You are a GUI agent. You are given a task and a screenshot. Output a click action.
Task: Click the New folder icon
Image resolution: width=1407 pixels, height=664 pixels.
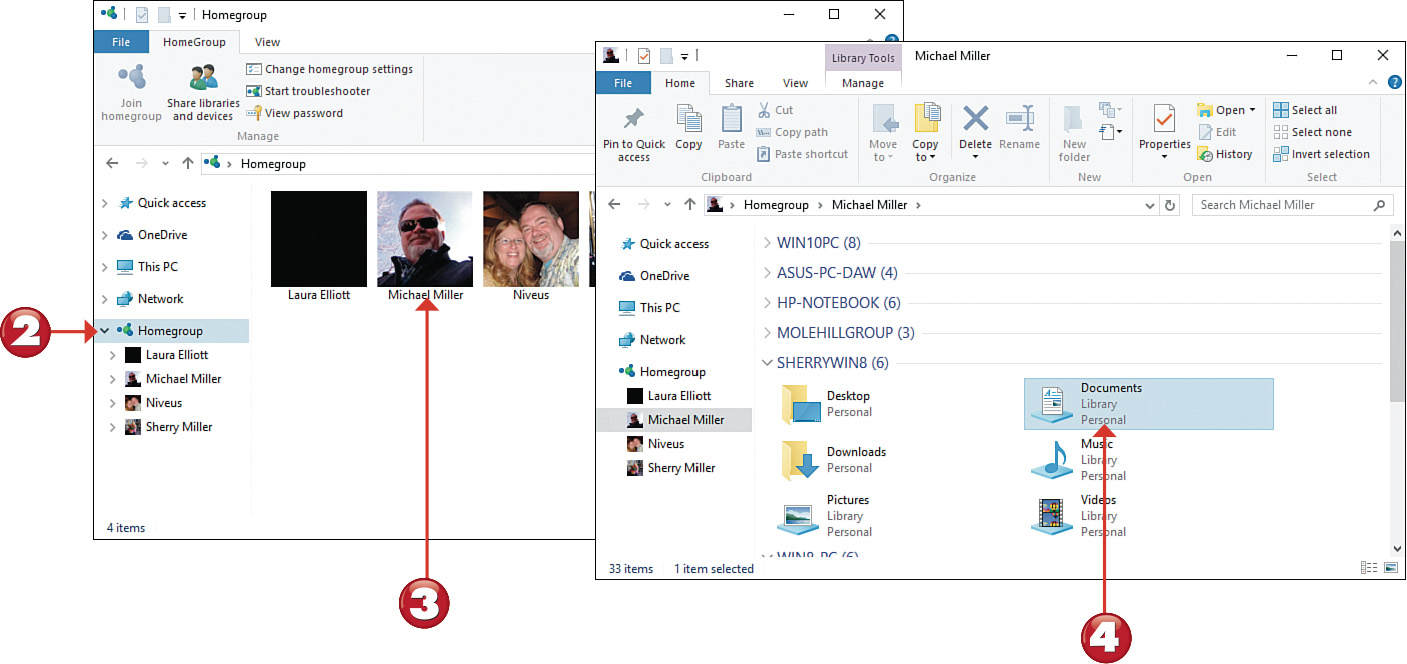pyautogui.click(x=1074, y=119)
